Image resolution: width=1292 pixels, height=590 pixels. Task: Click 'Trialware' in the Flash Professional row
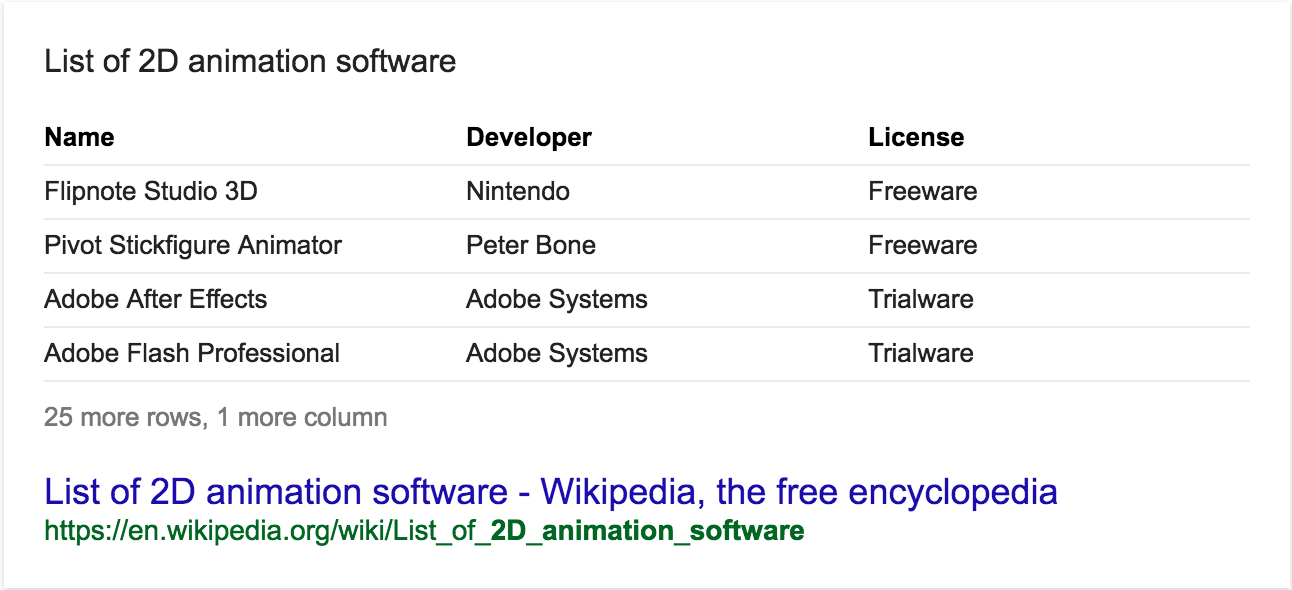pos(921,353)
